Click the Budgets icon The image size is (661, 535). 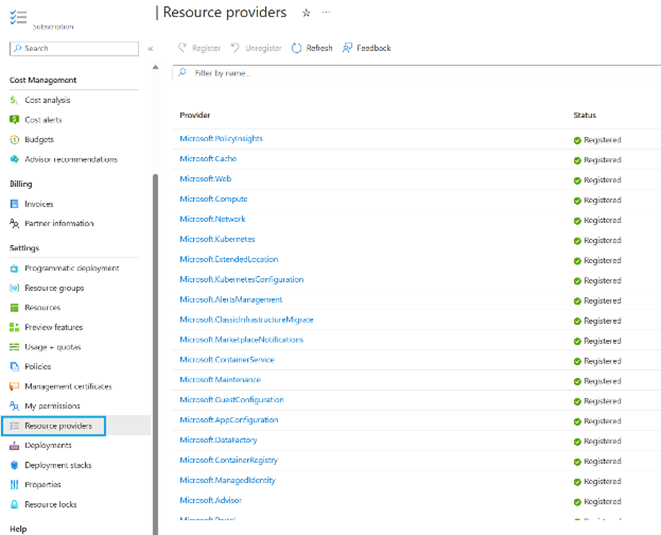coord(14,140)
